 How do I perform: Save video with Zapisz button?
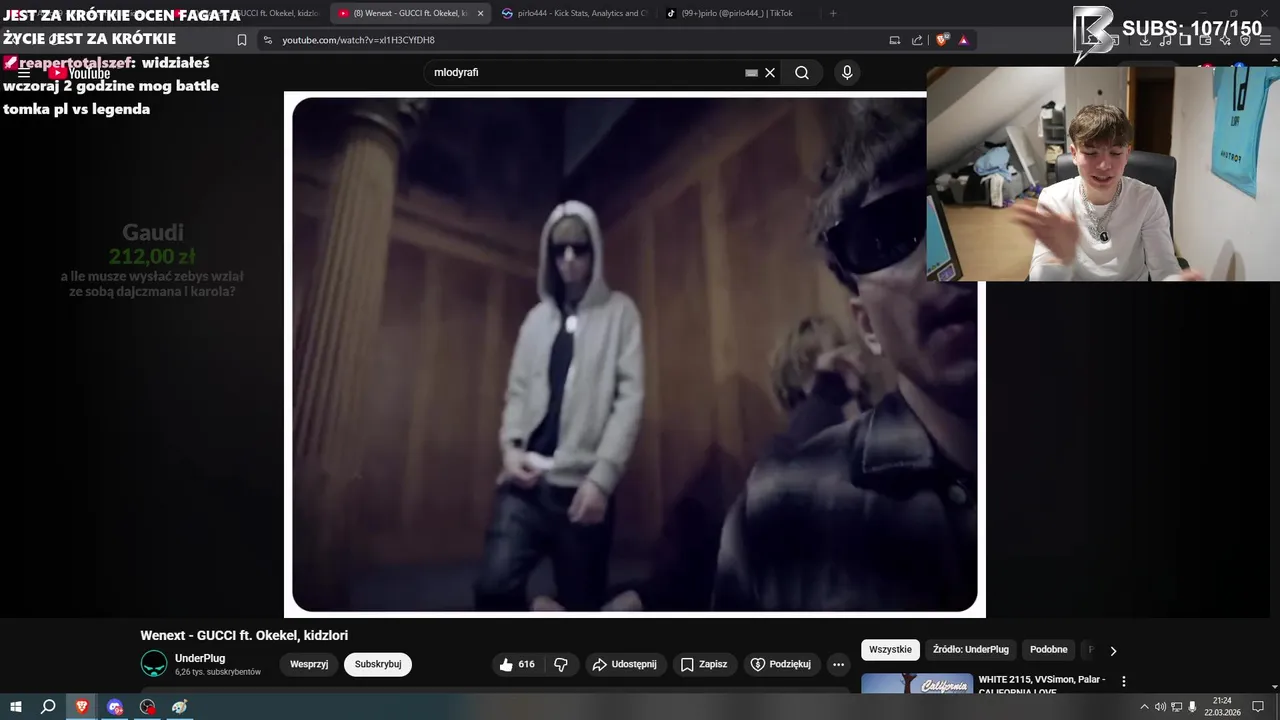[704, 664]
